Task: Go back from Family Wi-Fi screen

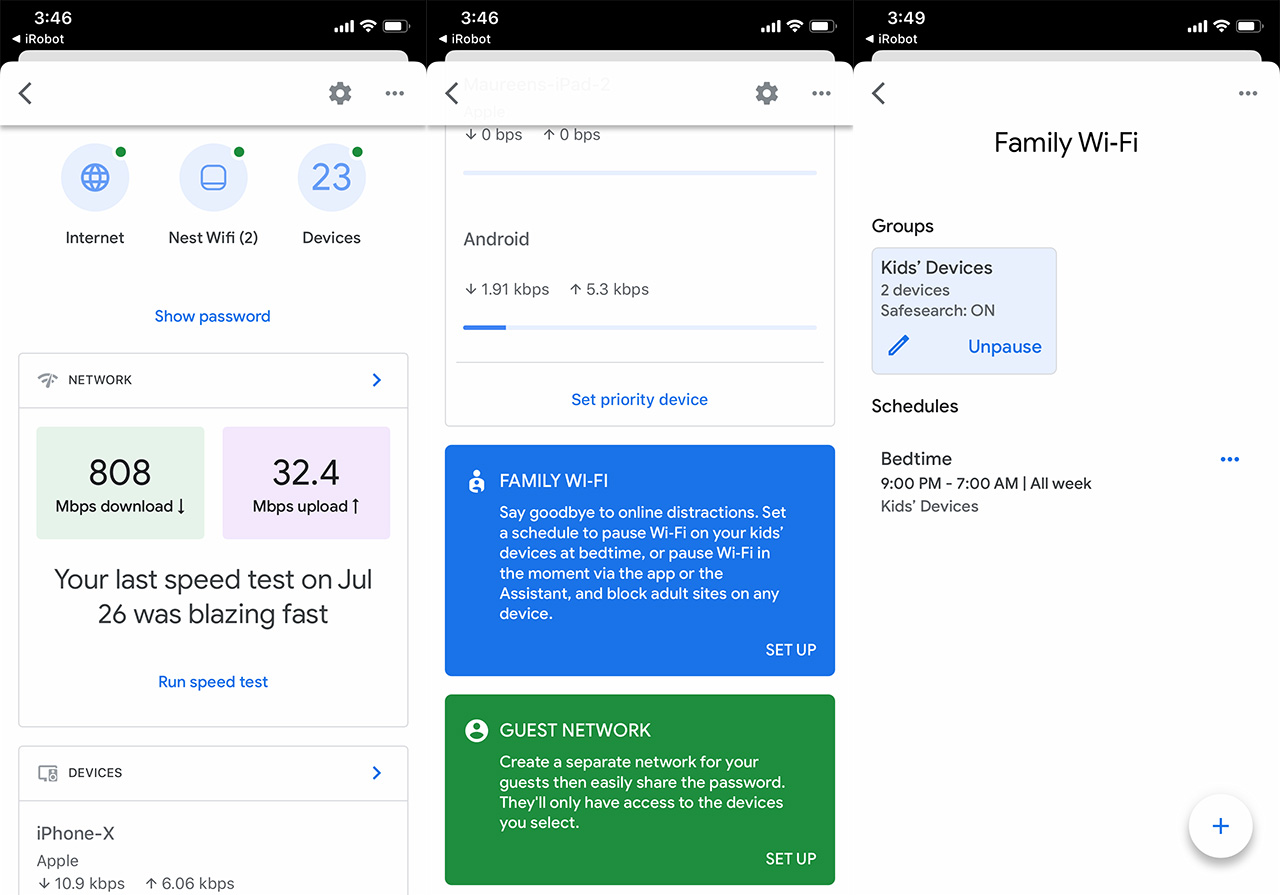Action: click(879, 93)
